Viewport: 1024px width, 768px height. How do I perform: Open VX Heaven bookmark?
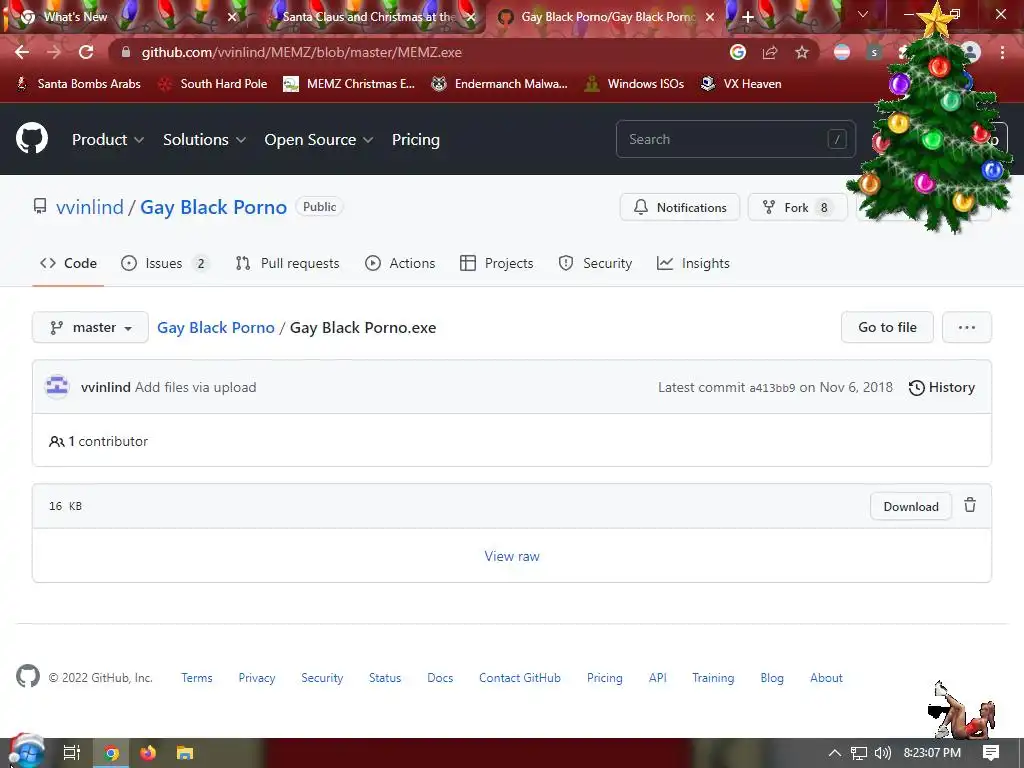point(741,84)
